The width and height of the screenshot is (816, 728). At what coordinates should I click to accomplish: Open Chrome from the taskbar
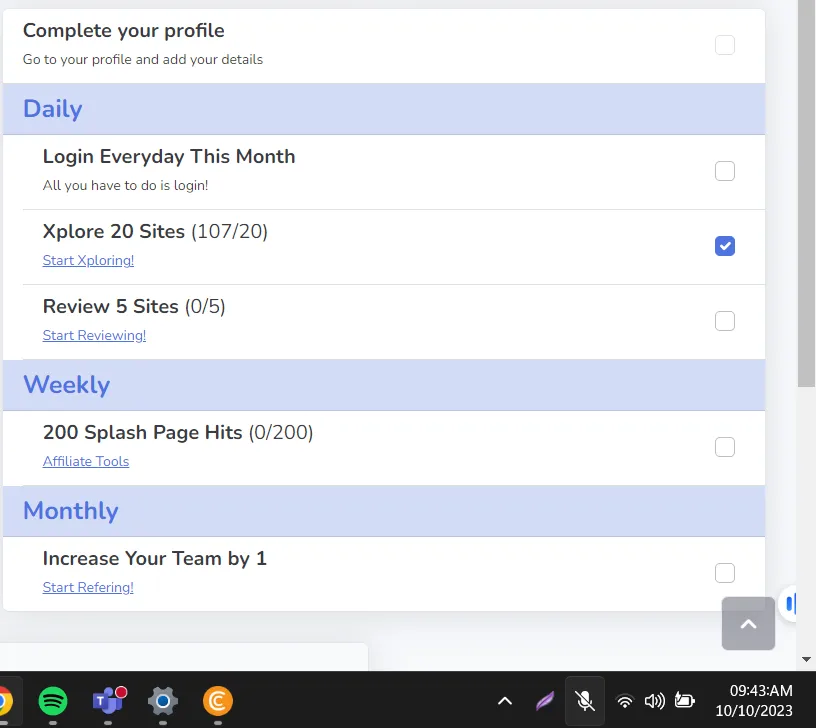click(x=5, y=701)
